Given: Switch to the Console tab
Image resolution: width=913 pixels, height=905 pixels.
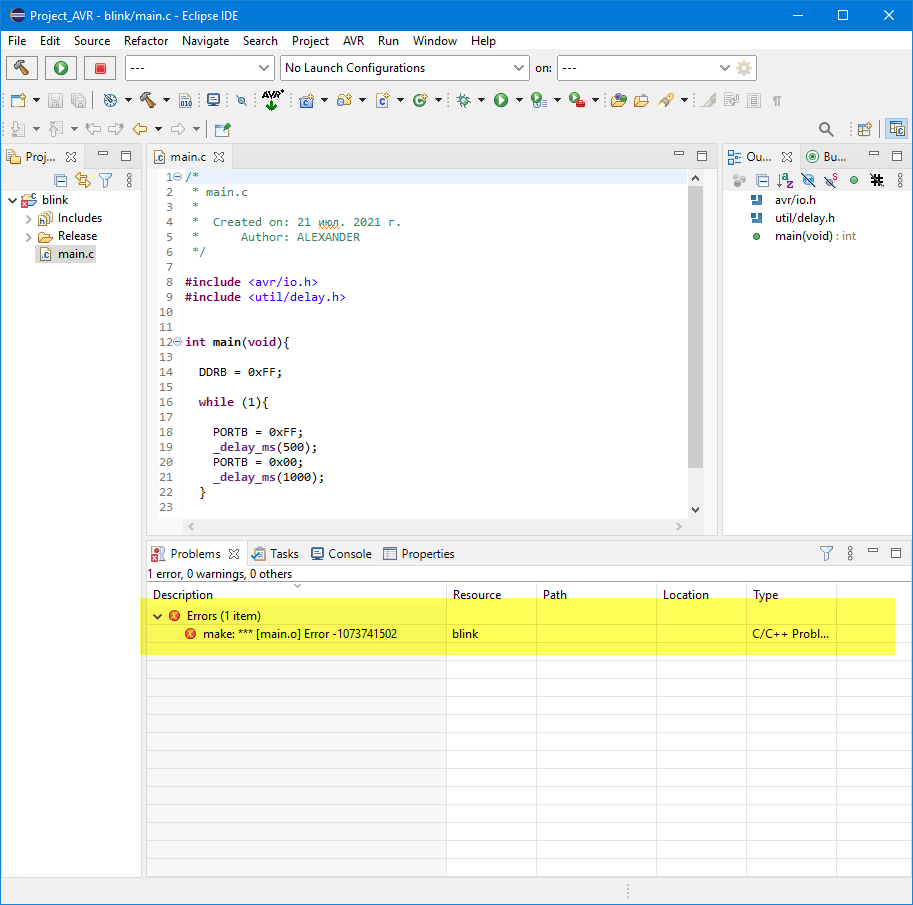Looking at the screenshot, I should click(342, 554).
